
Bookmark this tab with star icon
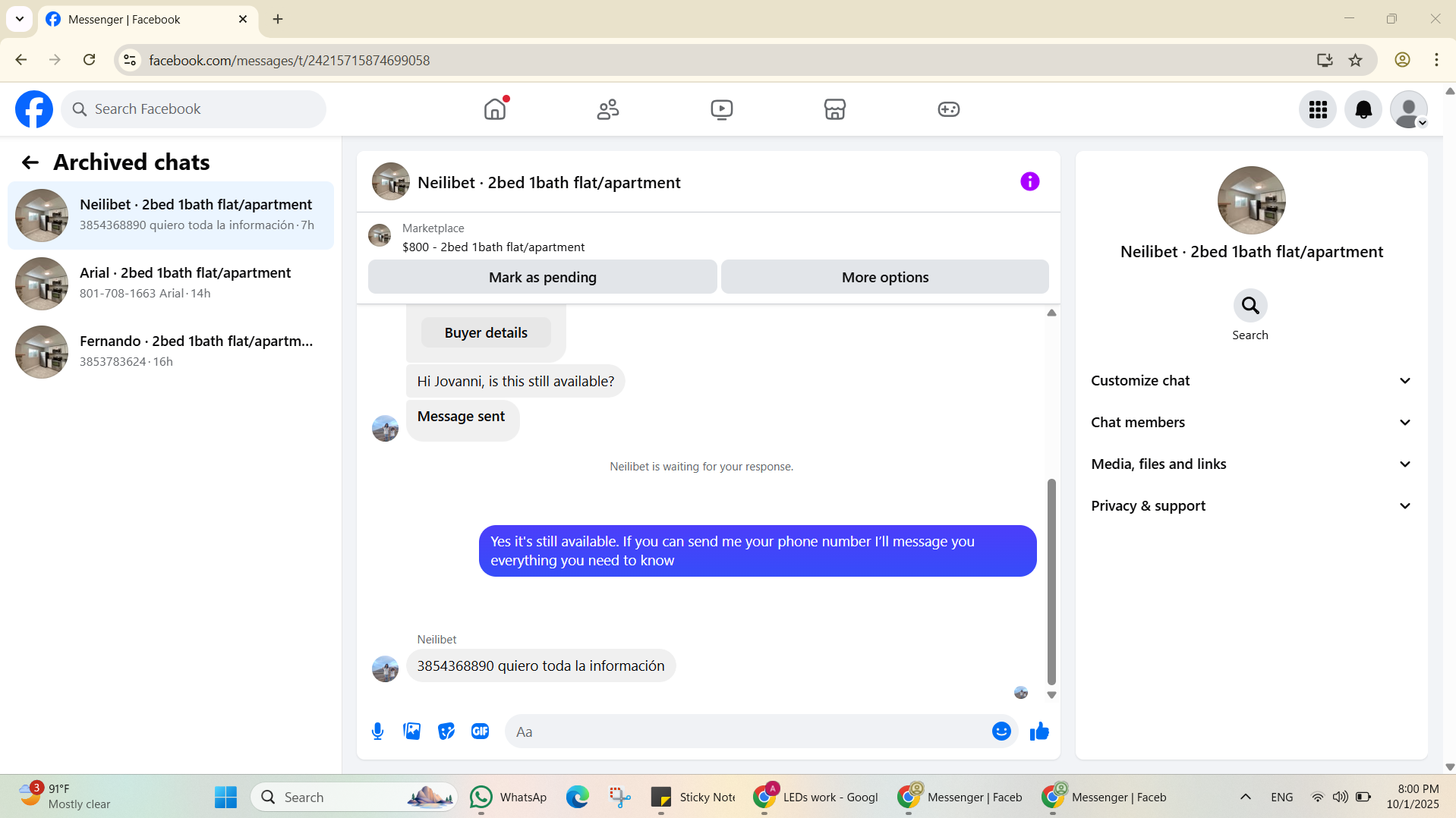pyautogui.click(x=1356, y=60)
